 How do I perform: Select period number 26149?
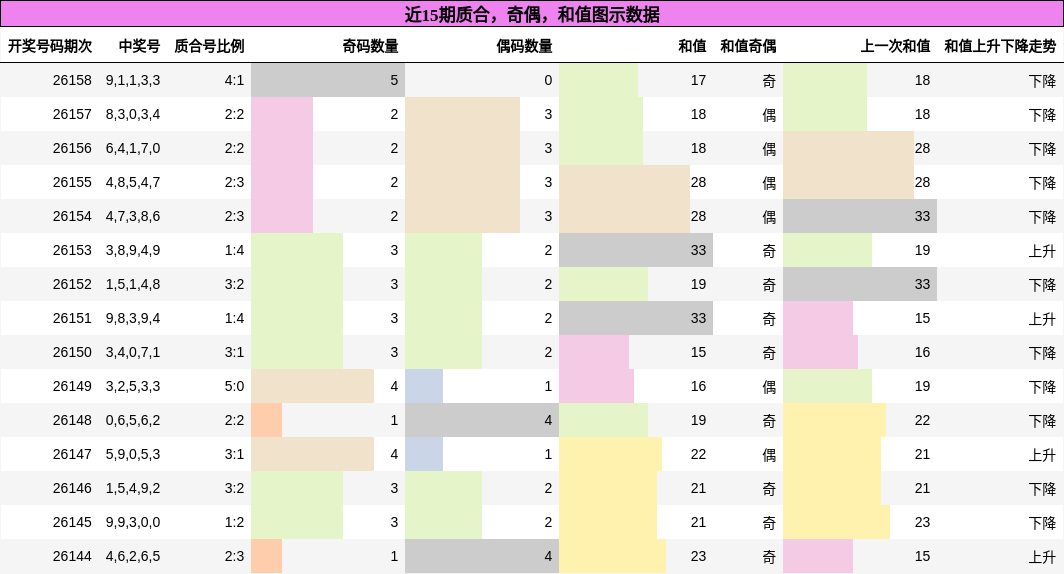[x=72, y=386]
